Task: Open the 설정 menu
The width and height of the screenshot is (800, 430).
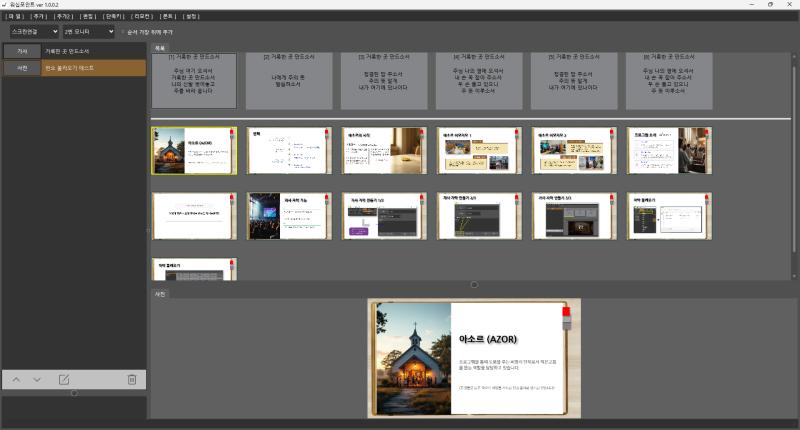Action: [x=192, y=17]
